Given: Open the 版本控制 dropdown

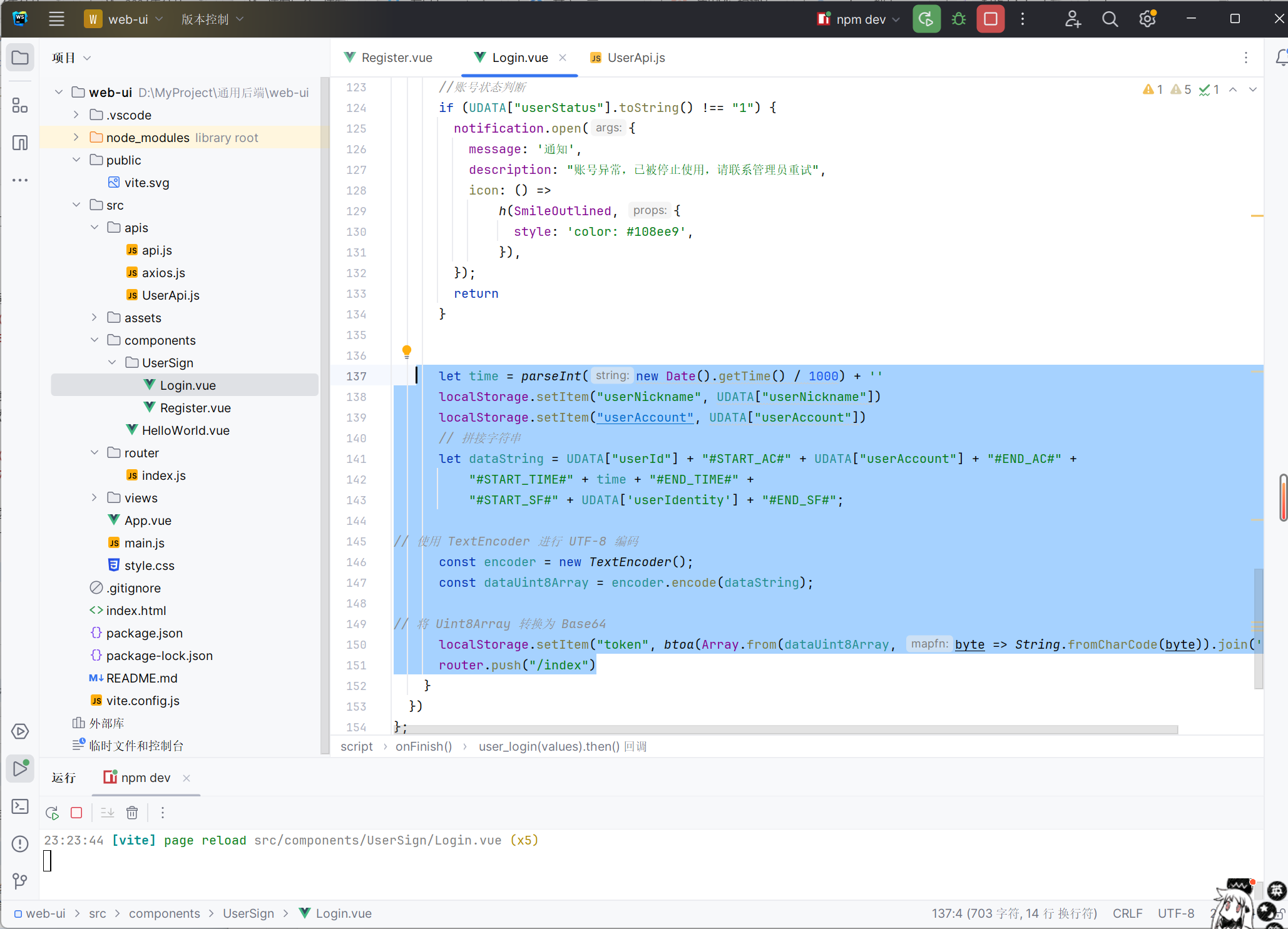Looking at the screenshot, I should point(212,19).
